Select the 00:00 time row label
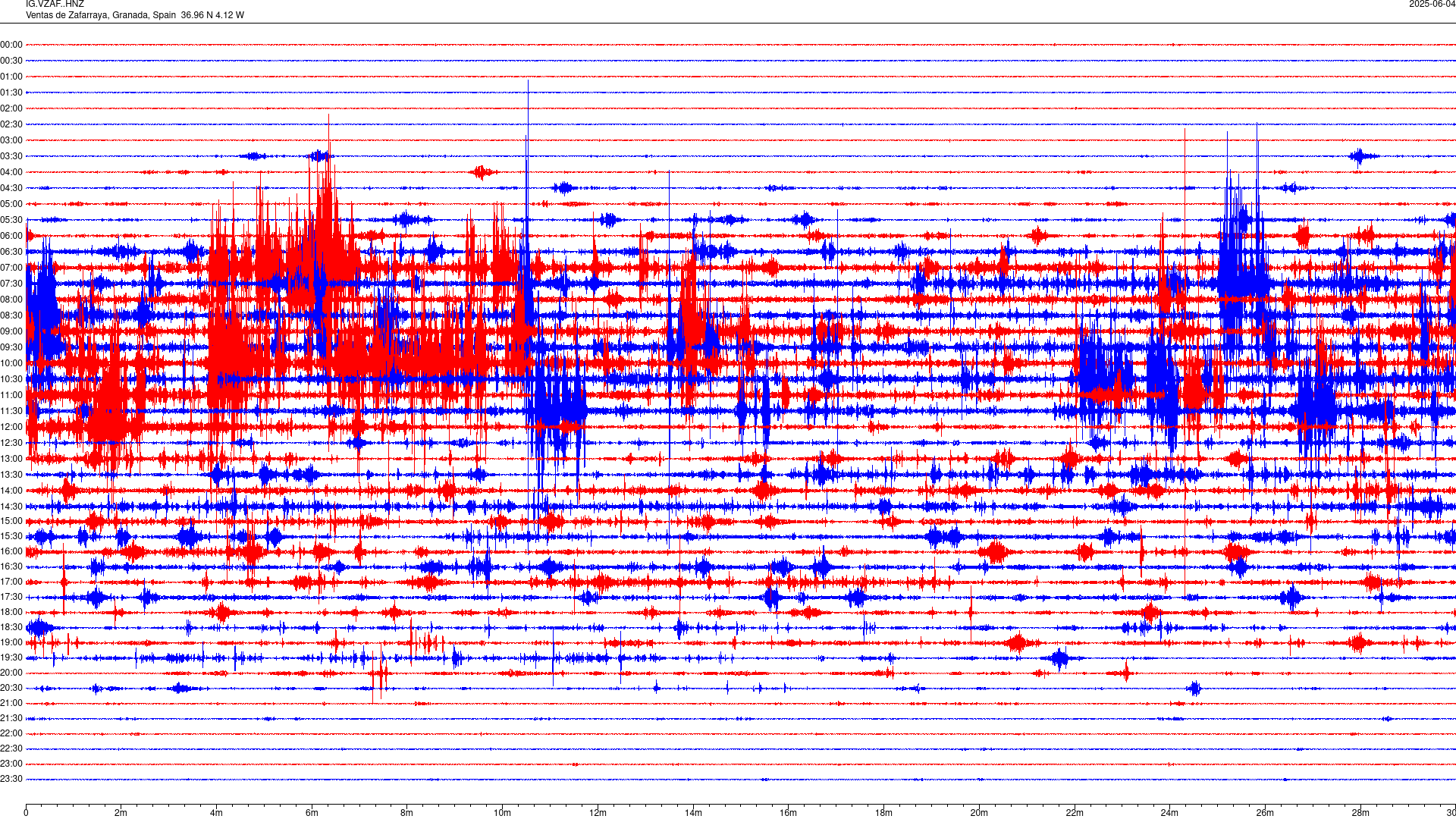 point(11,45)
